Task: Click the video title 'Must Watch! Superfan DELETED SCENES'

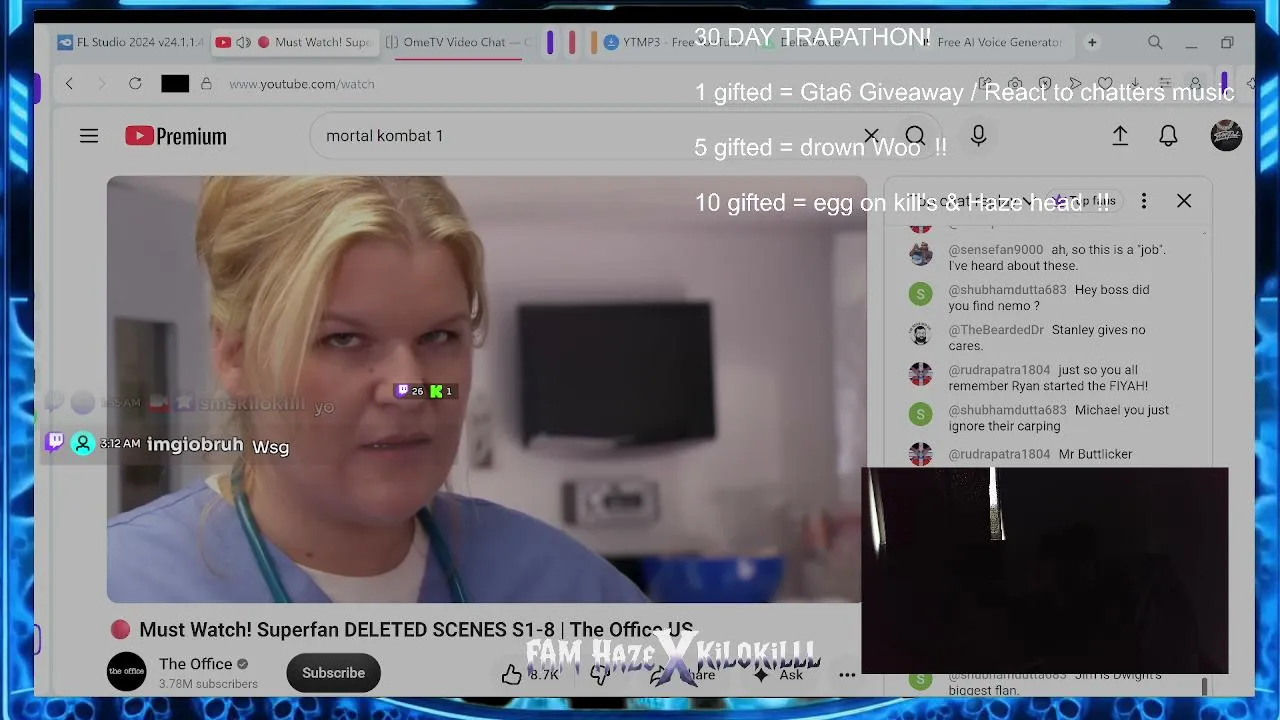Action: pos(416,630)
